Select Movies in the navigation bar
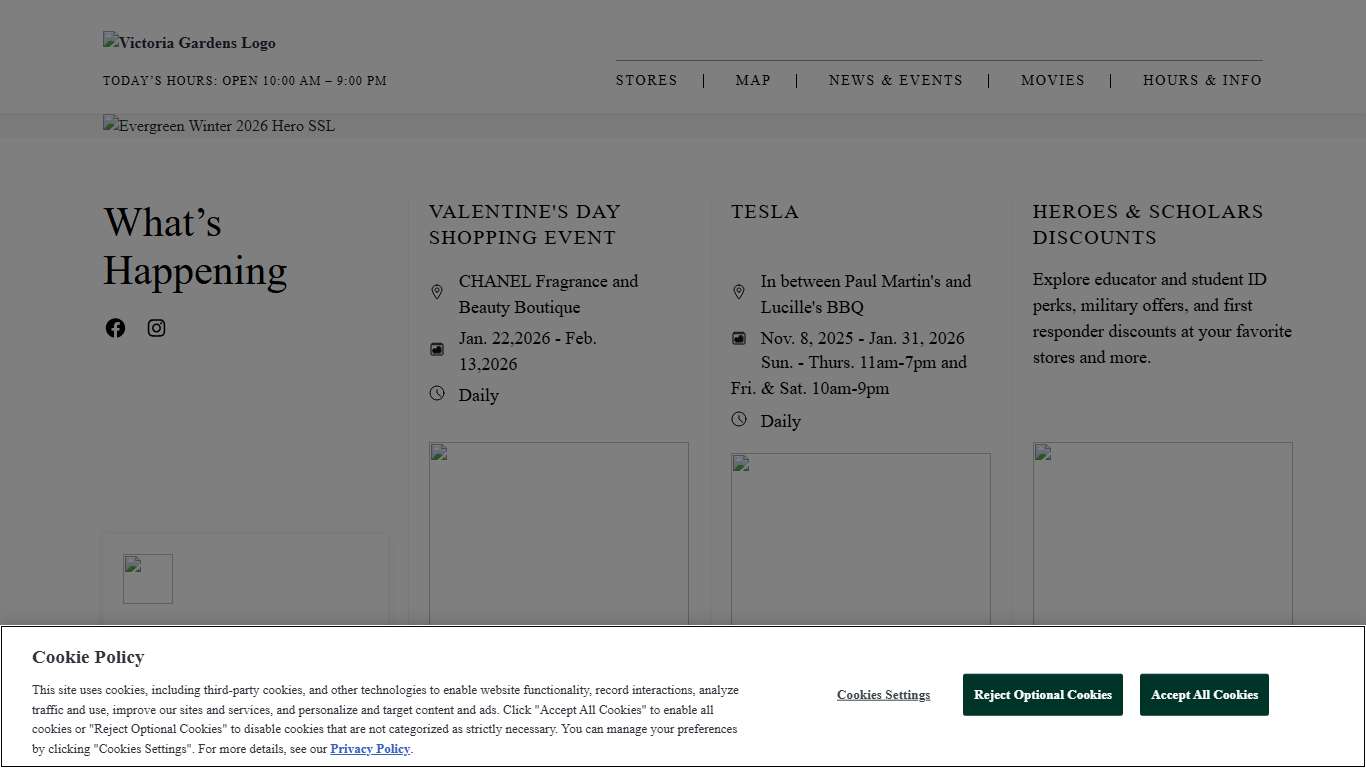Screen dimensions: 1366x768 (x=1052, y=80)
